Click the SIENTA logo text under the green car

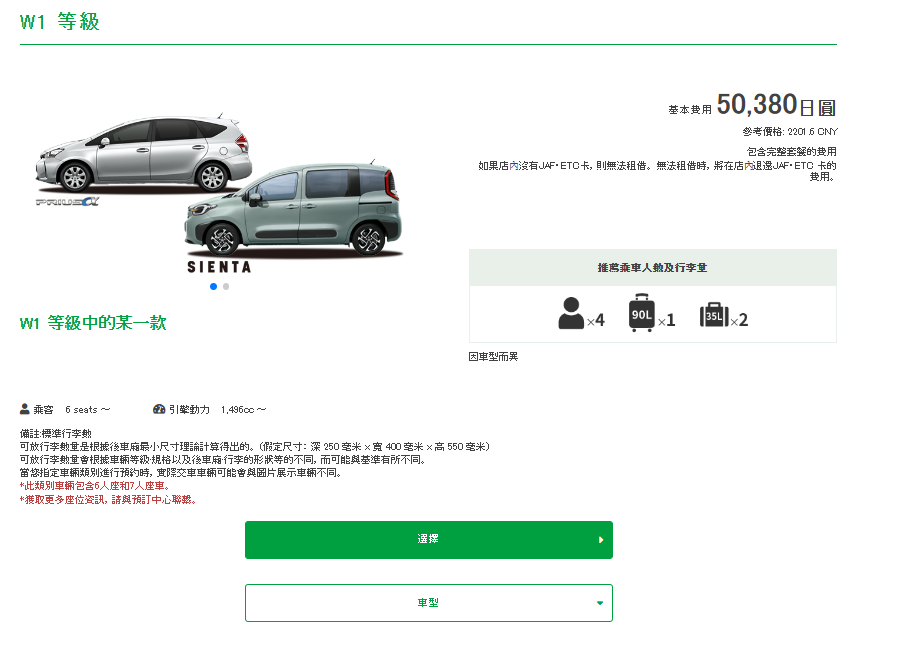click(x=219, y=267)
